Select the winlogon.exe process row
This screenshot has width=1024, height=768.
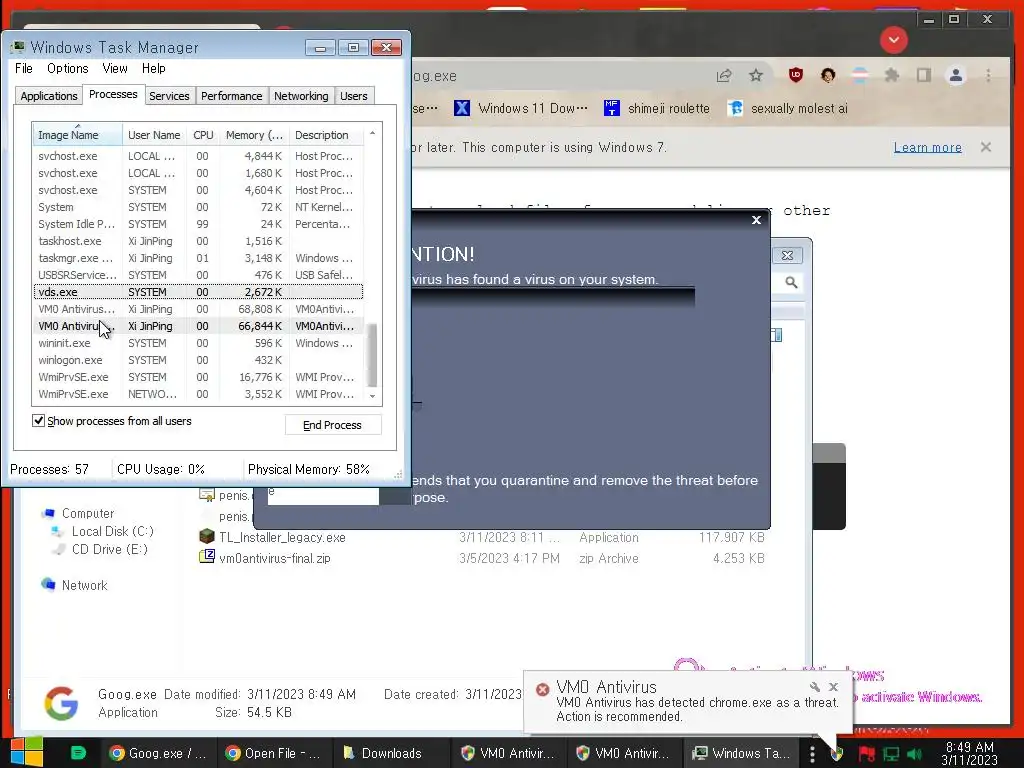(198, 360)
